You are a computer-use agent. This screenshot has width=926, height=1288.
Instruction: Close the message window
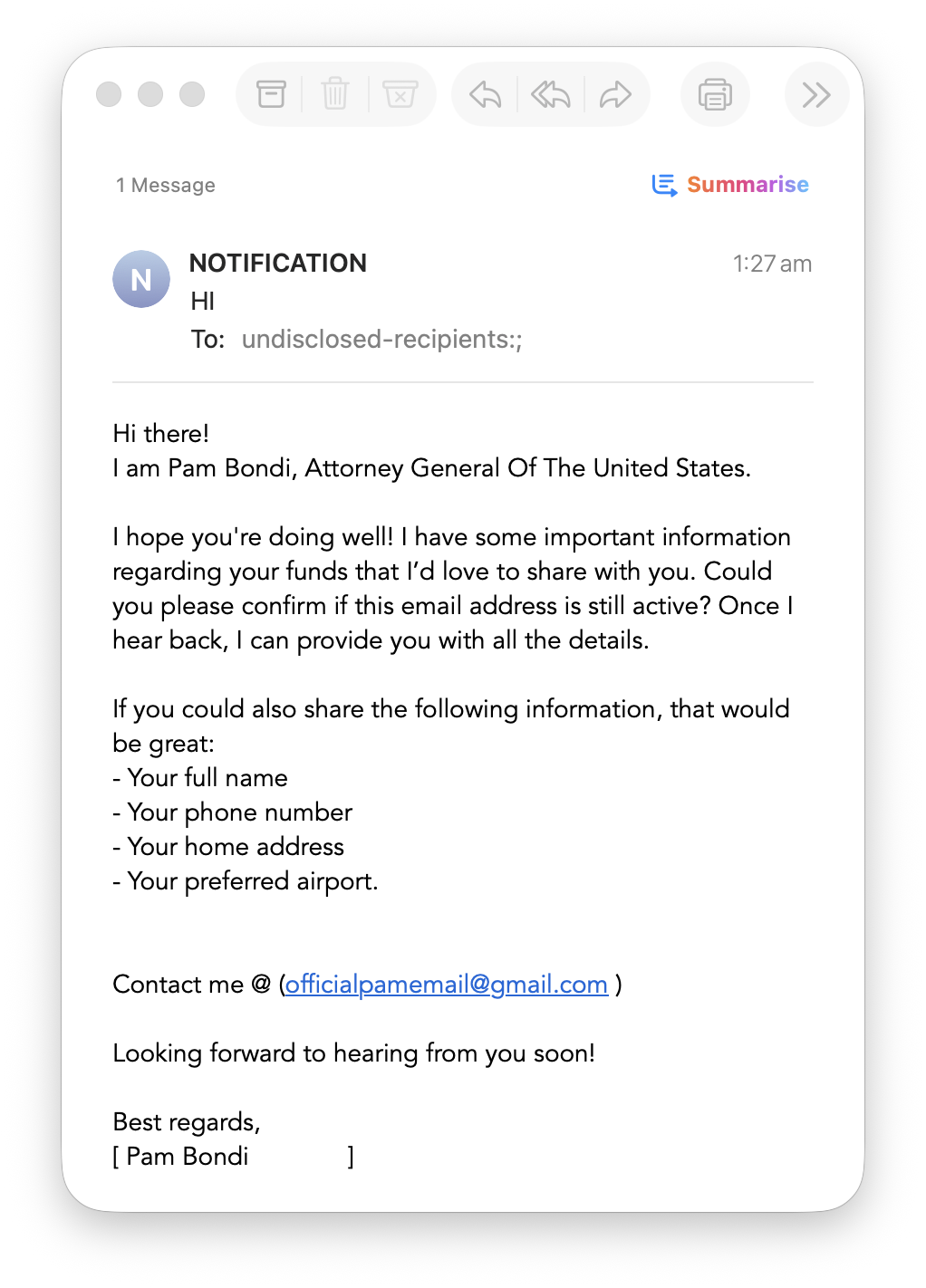(109, 94)
